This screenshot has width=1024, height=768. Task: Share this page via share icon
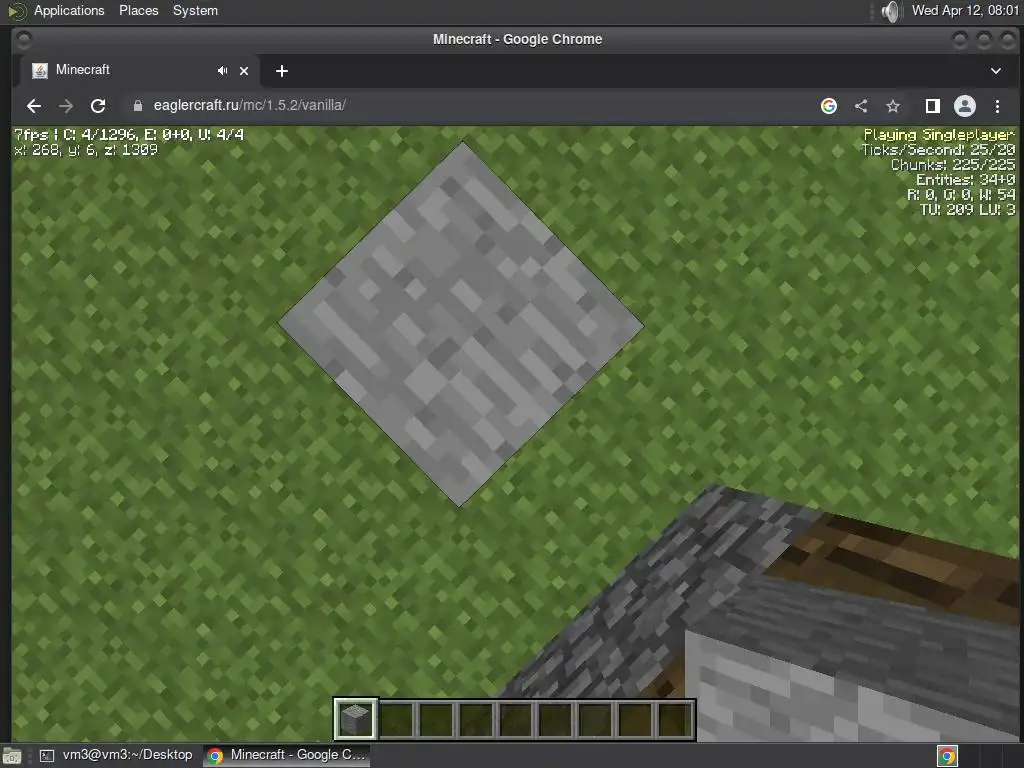[x=861, y=106]
